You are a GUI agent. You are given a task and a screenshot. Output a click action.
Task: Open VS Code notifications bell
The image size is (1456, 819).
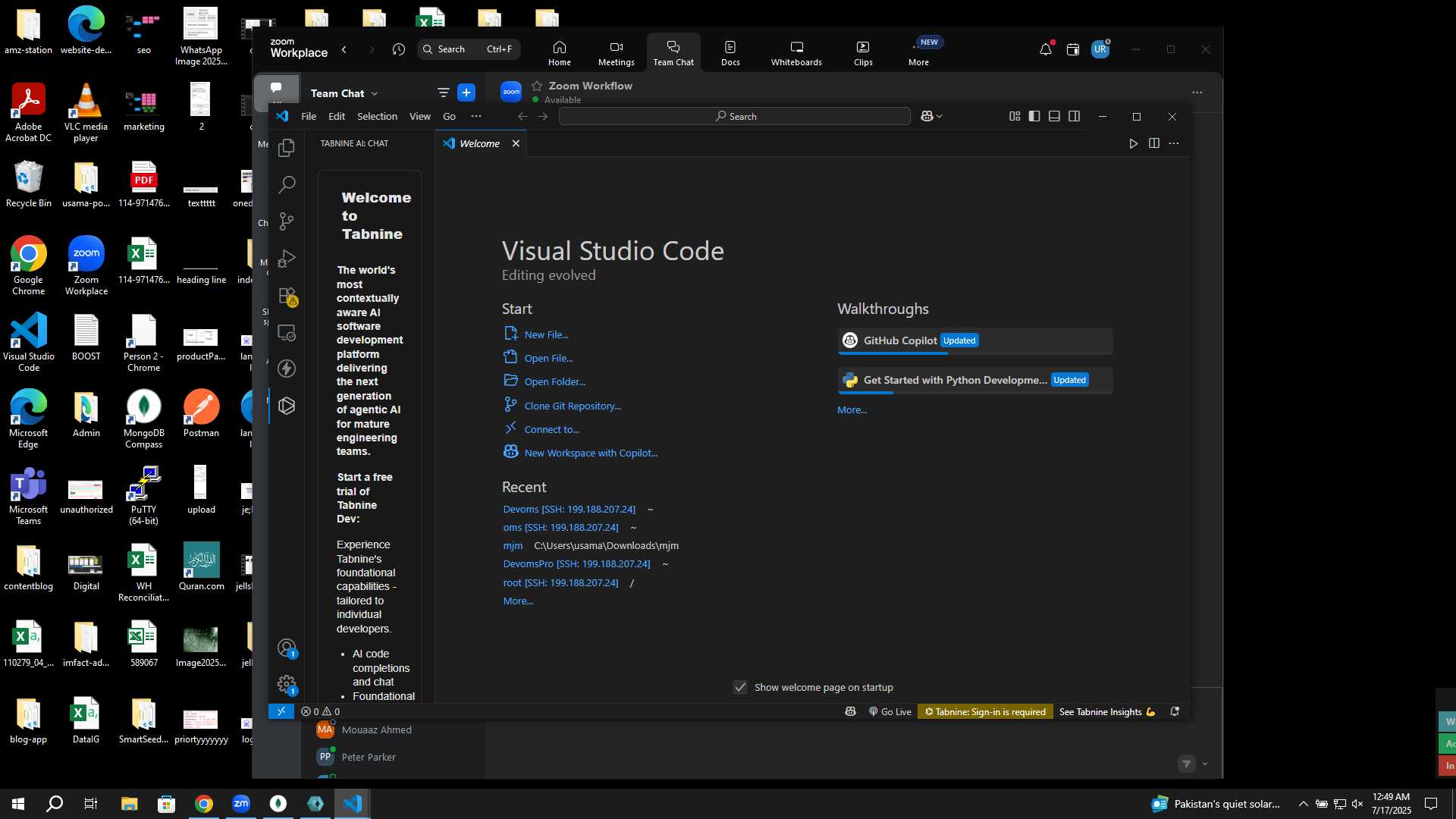[1175, 711]
